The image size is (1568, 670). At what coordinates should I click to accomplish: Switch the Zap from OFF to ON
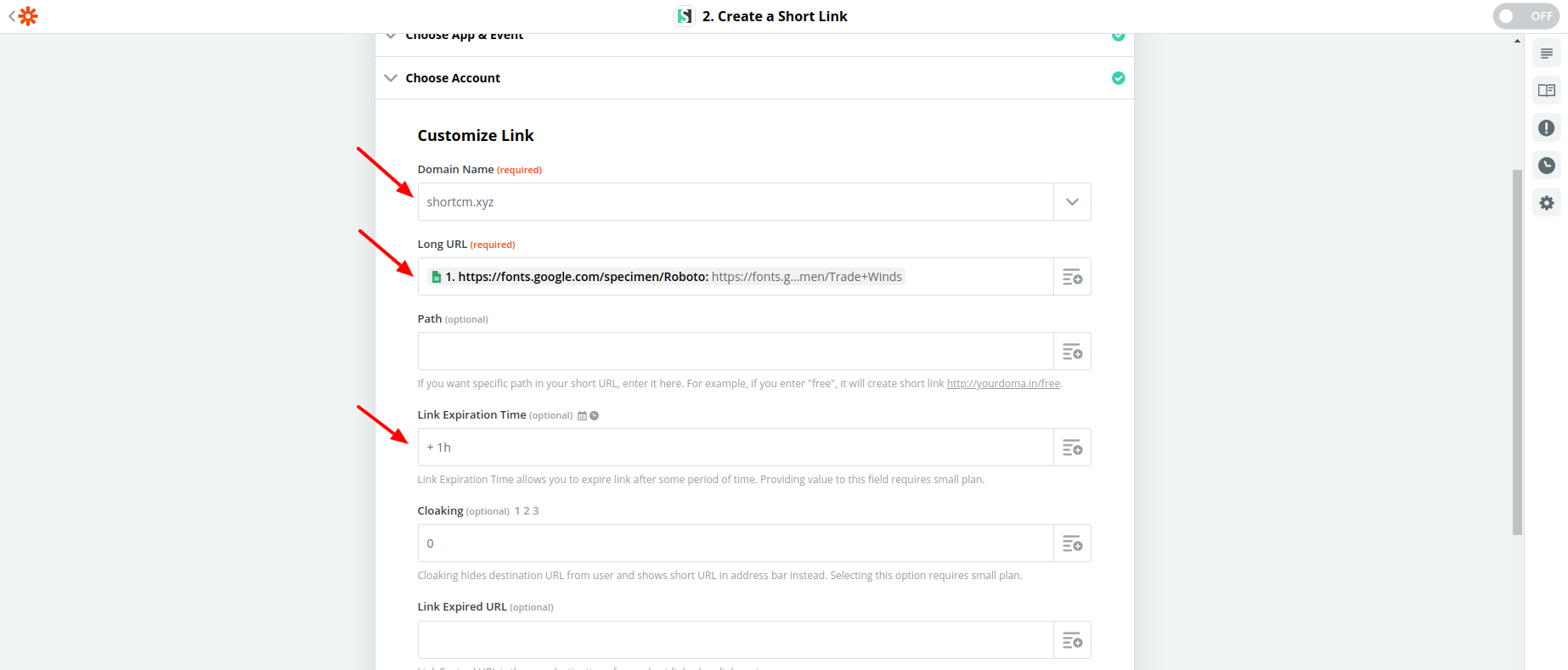click(1526, 15)
